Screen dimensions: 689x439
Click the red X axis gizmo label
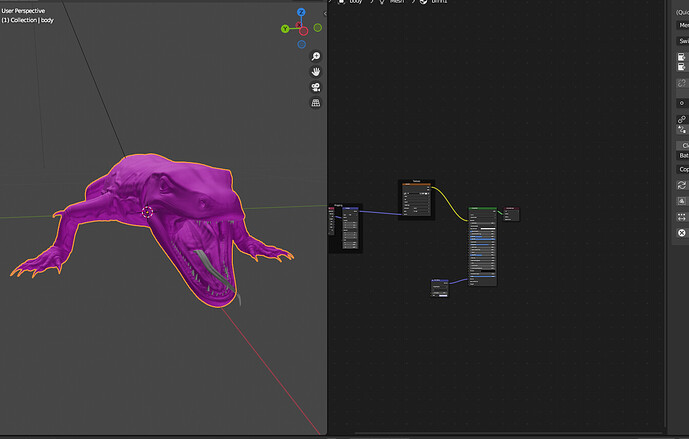(x=299, y=25)
